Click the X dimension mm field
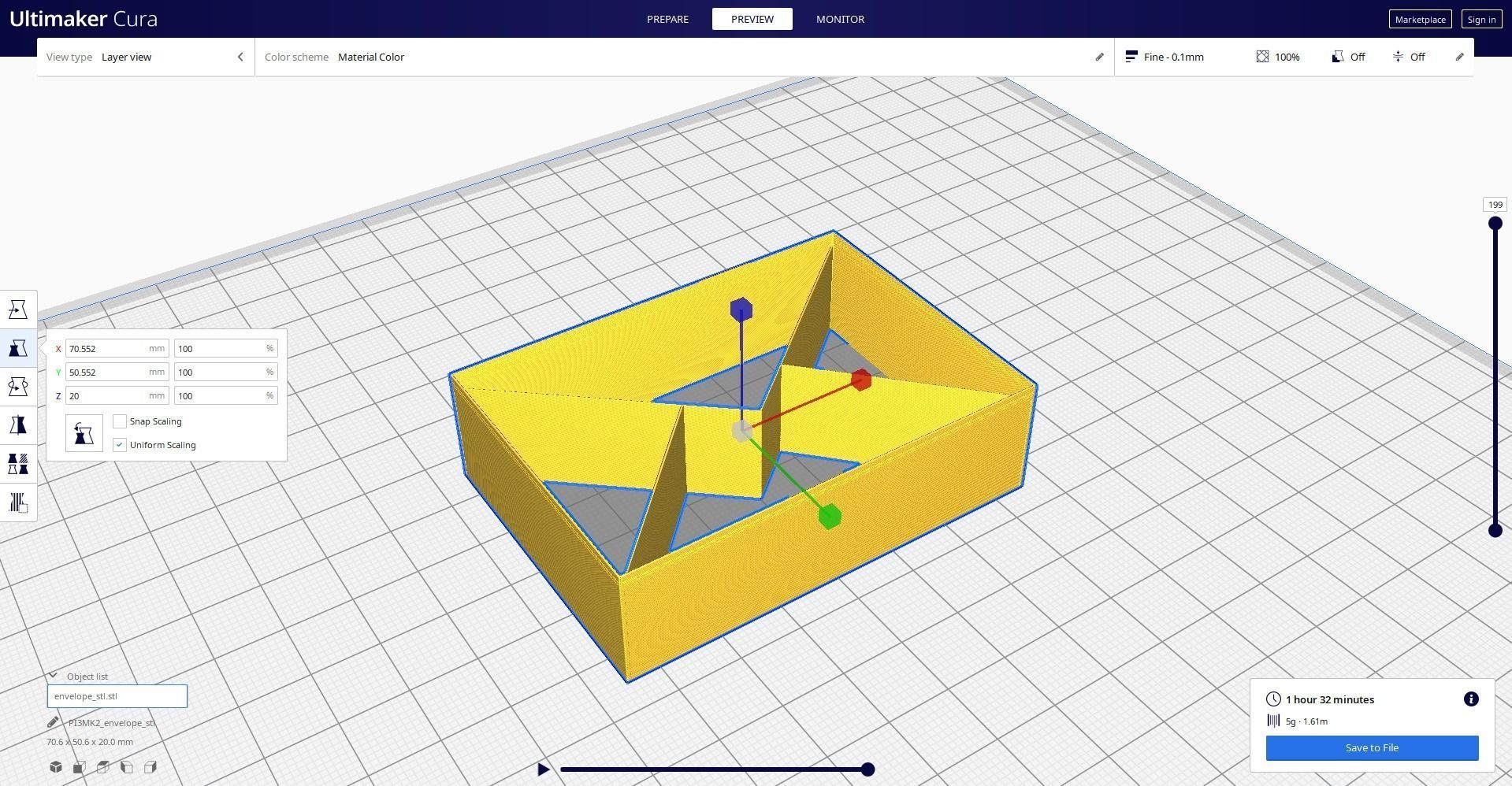 pos(117,348)
